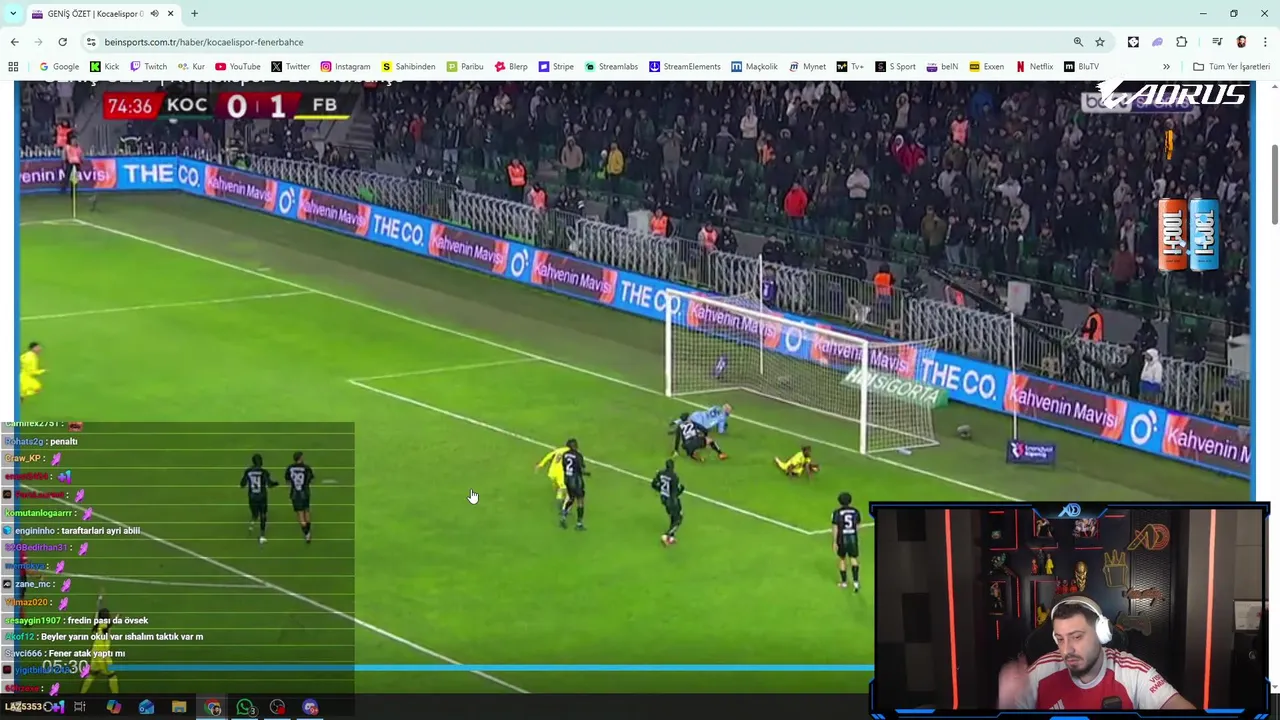1280x720 pixels.
Task: Open the BluTV bookmark
Action: [1082, 67]
